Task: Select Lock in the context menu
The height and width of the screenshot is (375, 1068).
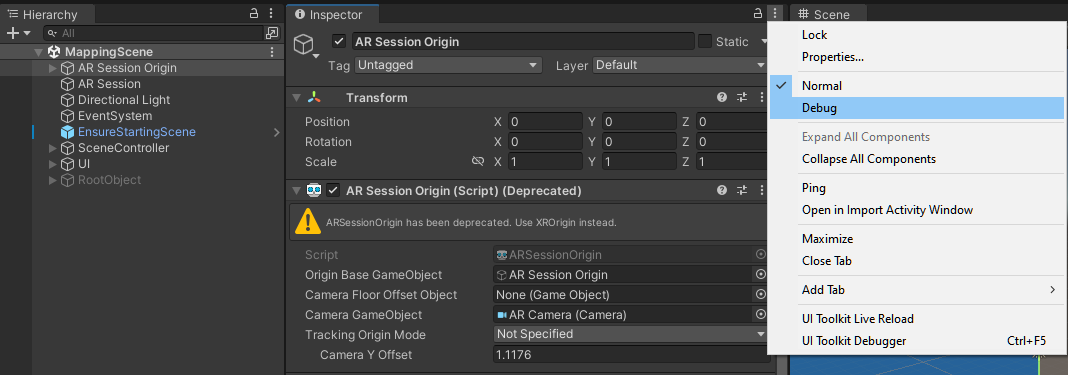Action: pos(917,35)
